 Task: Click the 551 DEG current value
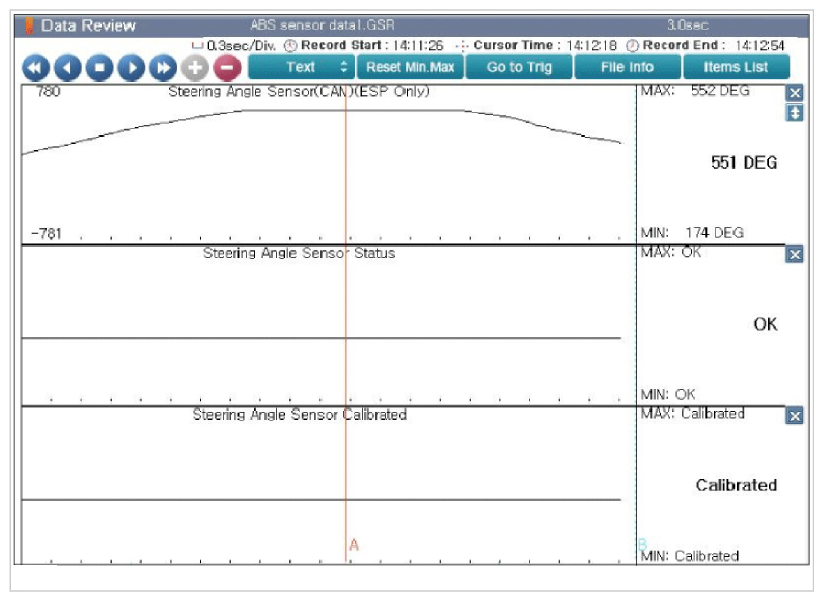coord(744,163)
